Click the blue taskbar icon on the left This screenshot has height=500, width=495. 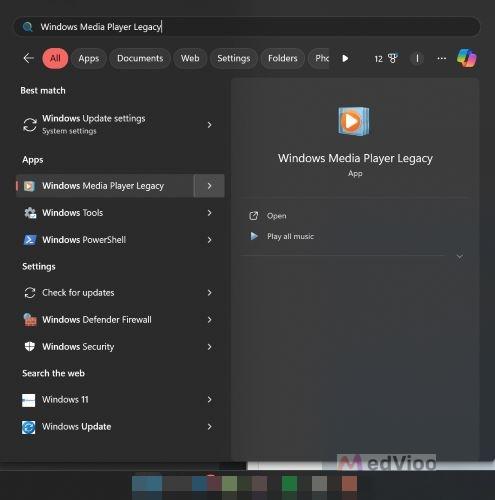[x=147, y=484]
